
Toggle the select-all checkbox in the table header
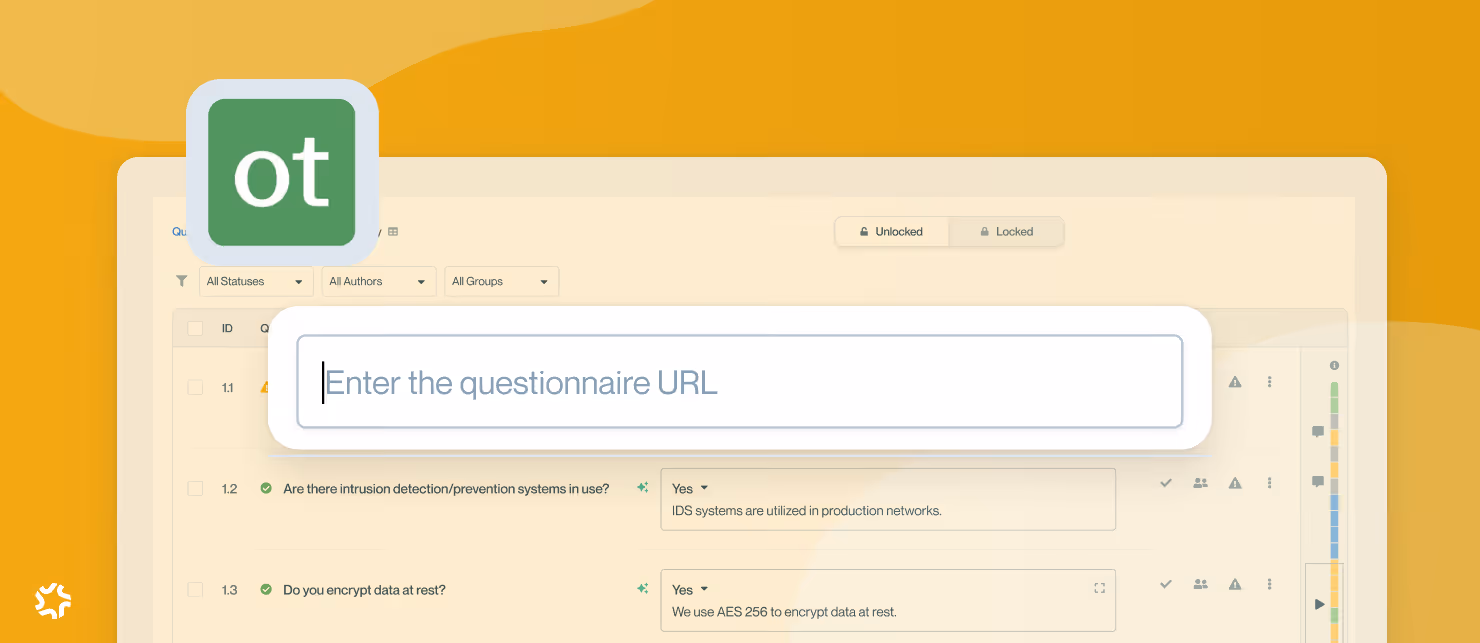[x=195, y=328]
